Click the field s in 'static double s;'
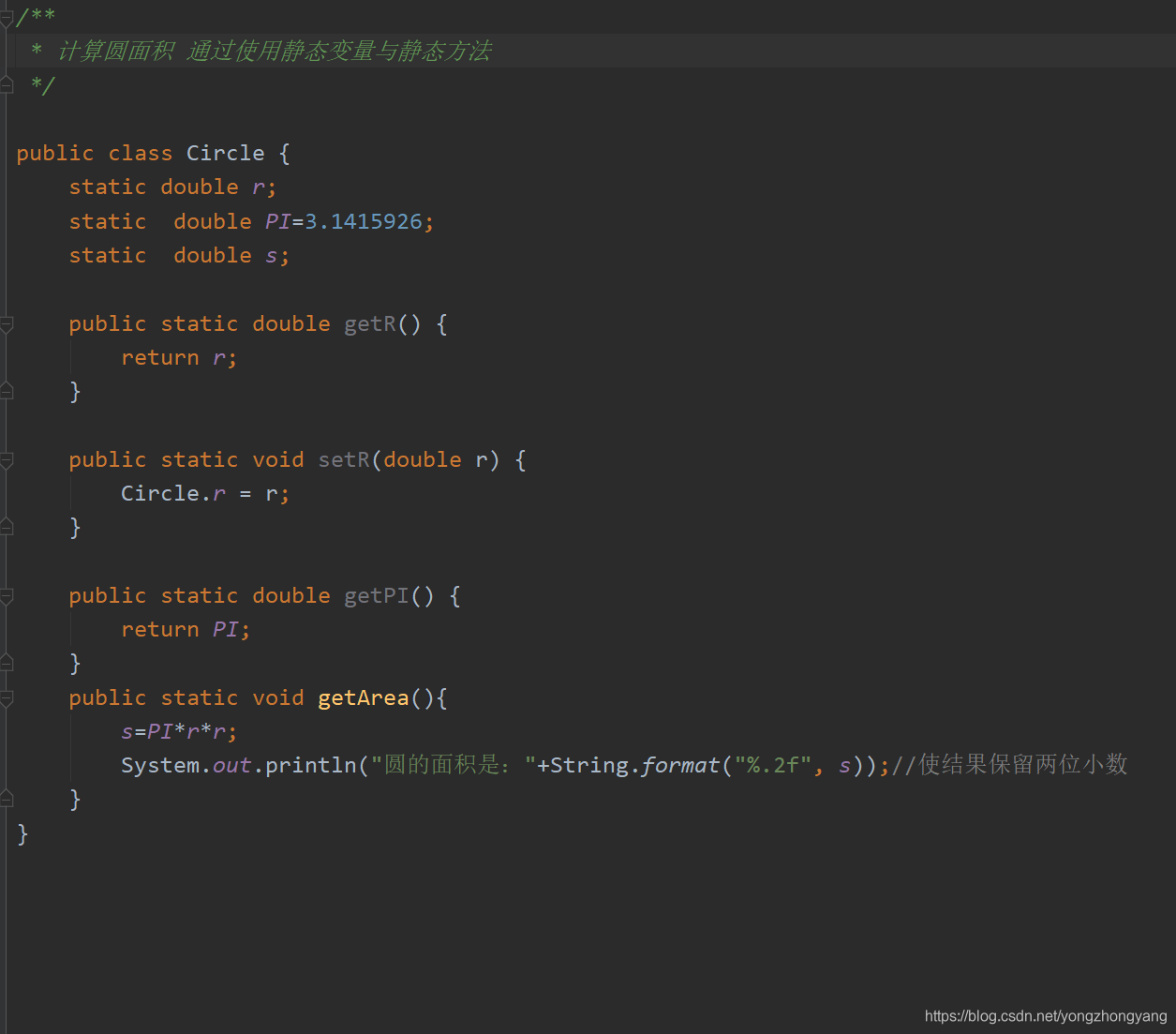Screen dimensions: 1176x1034 271,256
